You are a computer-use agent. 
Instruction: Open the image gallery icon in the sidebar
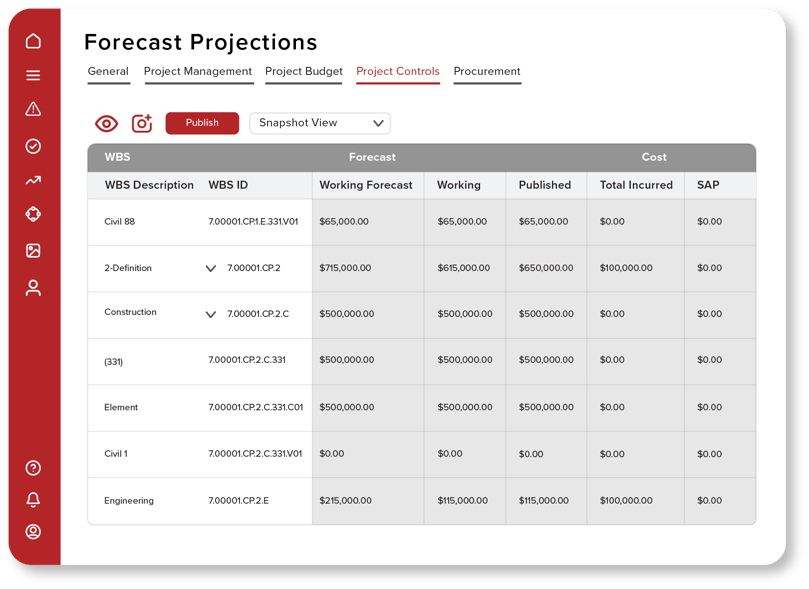(x=33, y=251)
